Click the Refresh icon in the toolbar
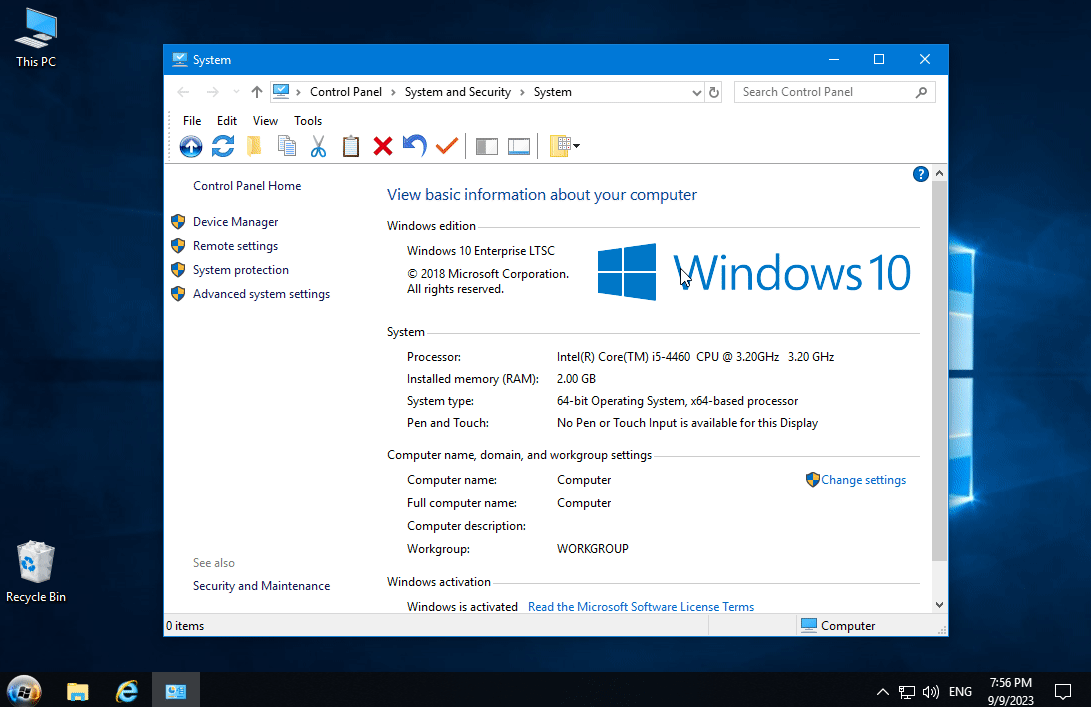This screenshot has width=1091, height=707. [223, 146]
